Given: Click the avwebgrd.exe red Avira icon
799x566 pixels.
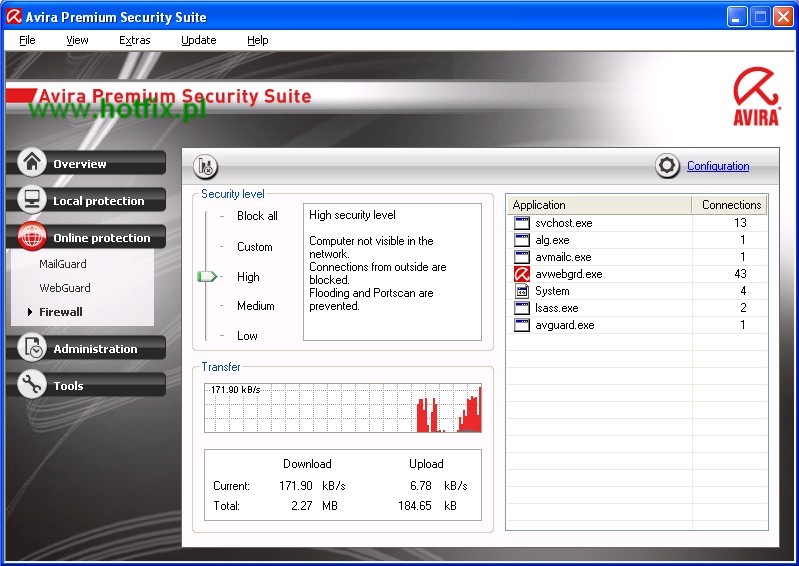Looking at the screenshot, I should pos(521,274).
